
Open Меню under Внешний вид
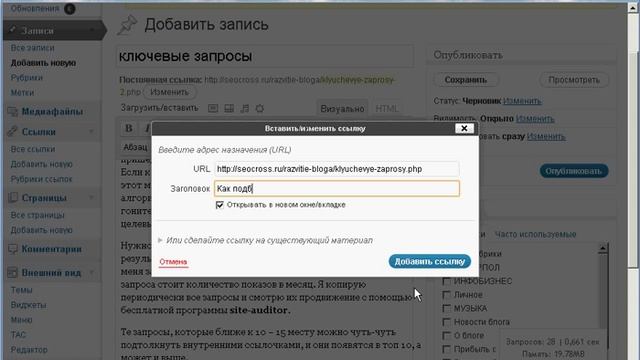pyautogui.click(x=21, y=320)
